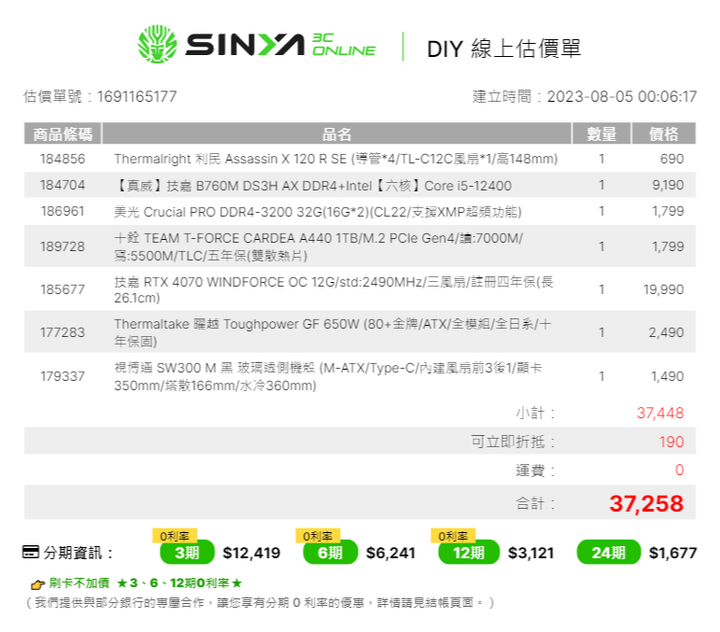Screen dimensions: 720x632
Task: Click the Crucial PRO row price 1,799
Action: pos(668,211)
